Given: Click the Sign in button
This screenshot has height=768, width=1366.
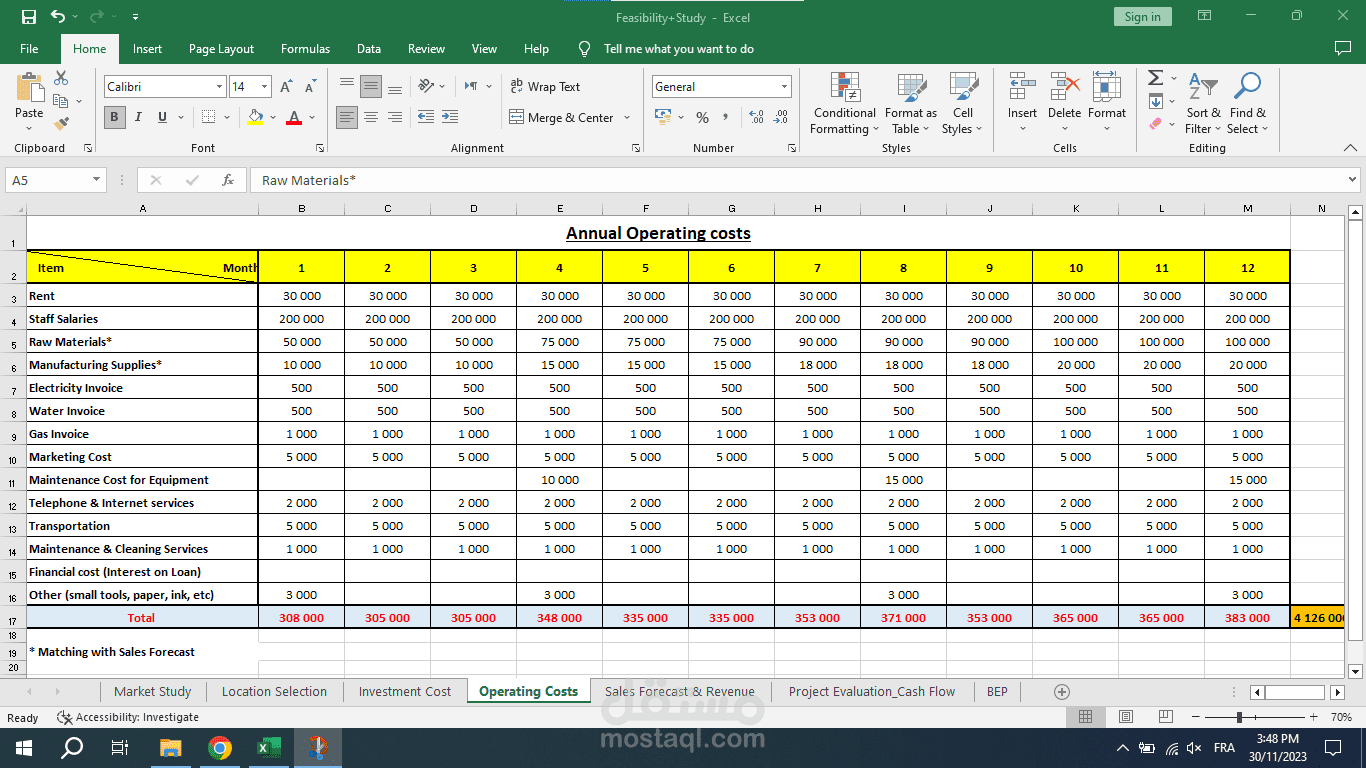Looking at the screenshot, I should (1142, 17).
